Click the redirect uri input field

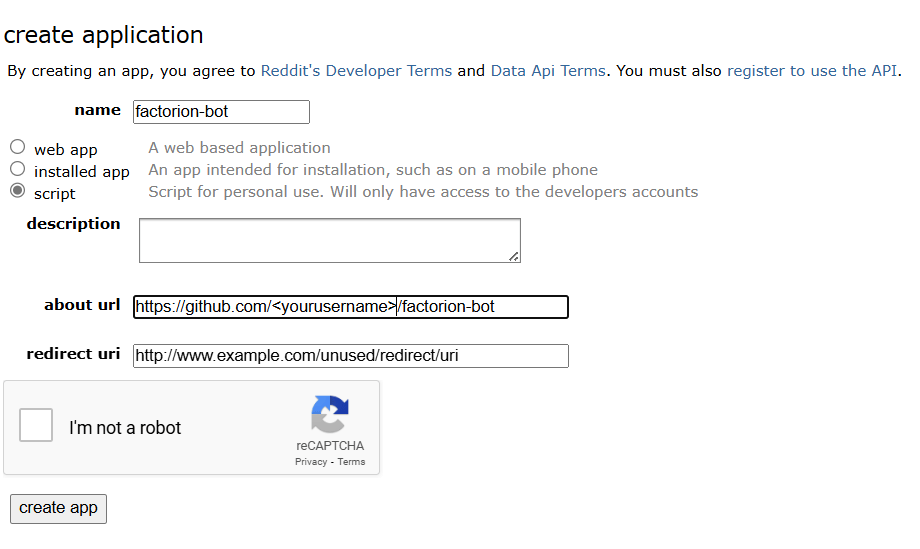click(350, 355)
